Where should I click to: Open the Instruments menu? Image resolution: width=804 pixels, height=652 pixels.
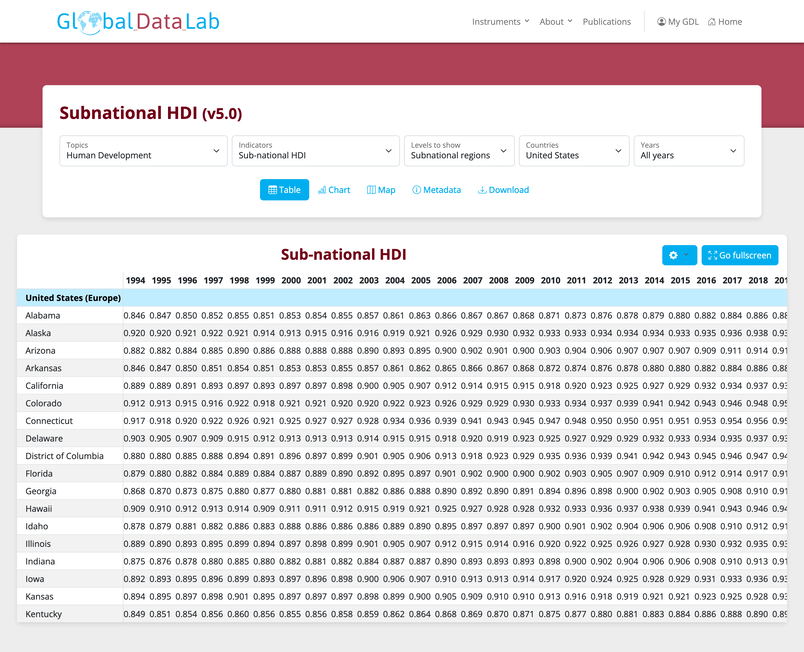(501, 21)
